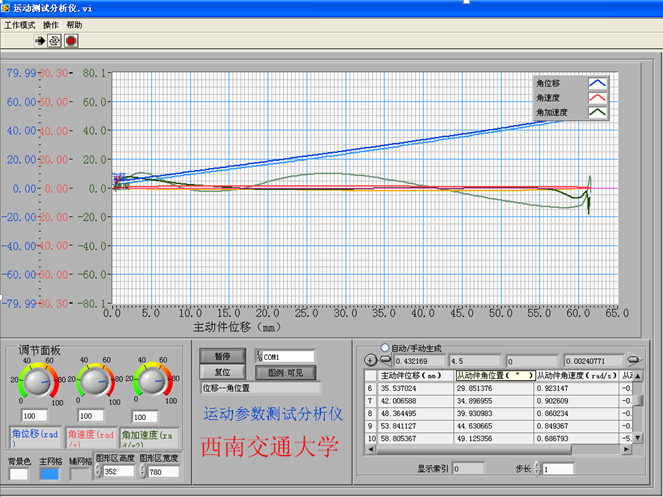This screenshot has height=497, width=663.
Task: Click the round plus button left of data table
Action: coord(370,360)
